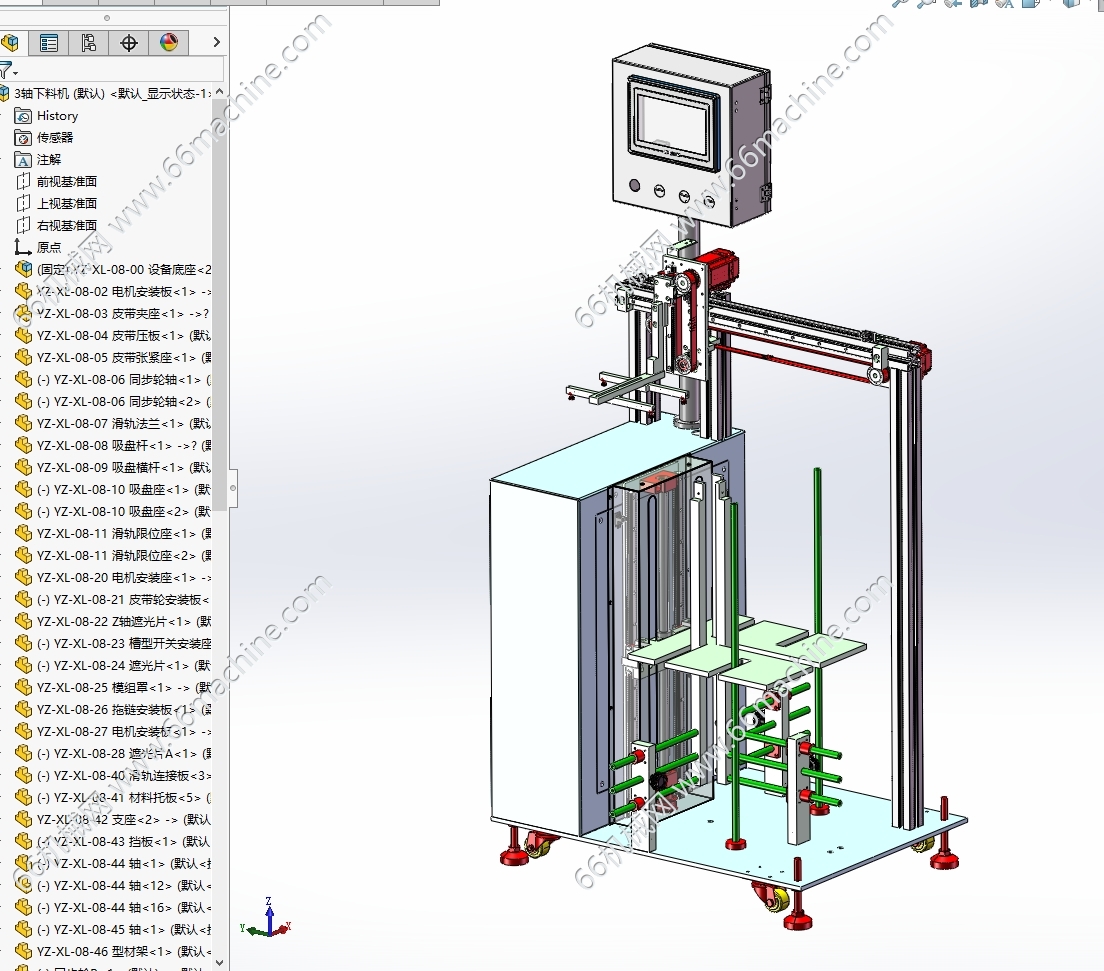The height and width of the screenshot is (971, 1104).
Task: Click the part icon of 滑轨法兰<1>
Action: click(23, 423)
